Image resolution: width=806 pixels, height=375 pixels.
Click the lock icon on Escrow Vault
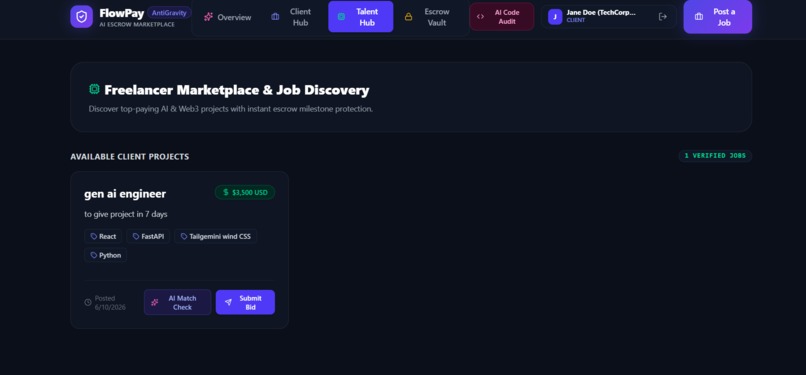[x=408, y=17]
